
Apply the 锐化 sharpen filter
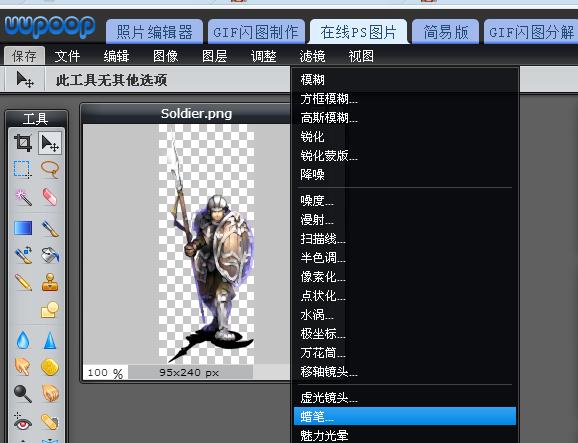[x=405, y=137]
